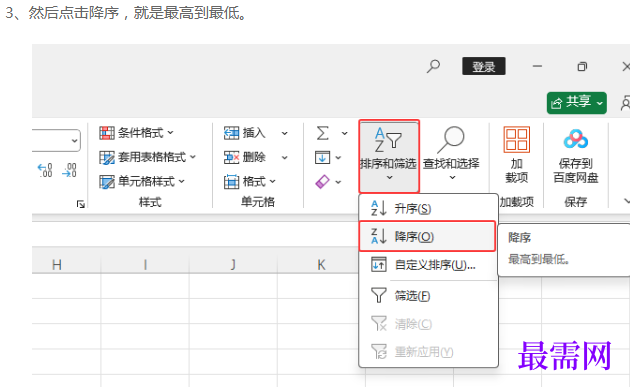Screen dimensions: 630x387
Task: Click the 查找和选择 dropdown chevron
Action: 452,177
